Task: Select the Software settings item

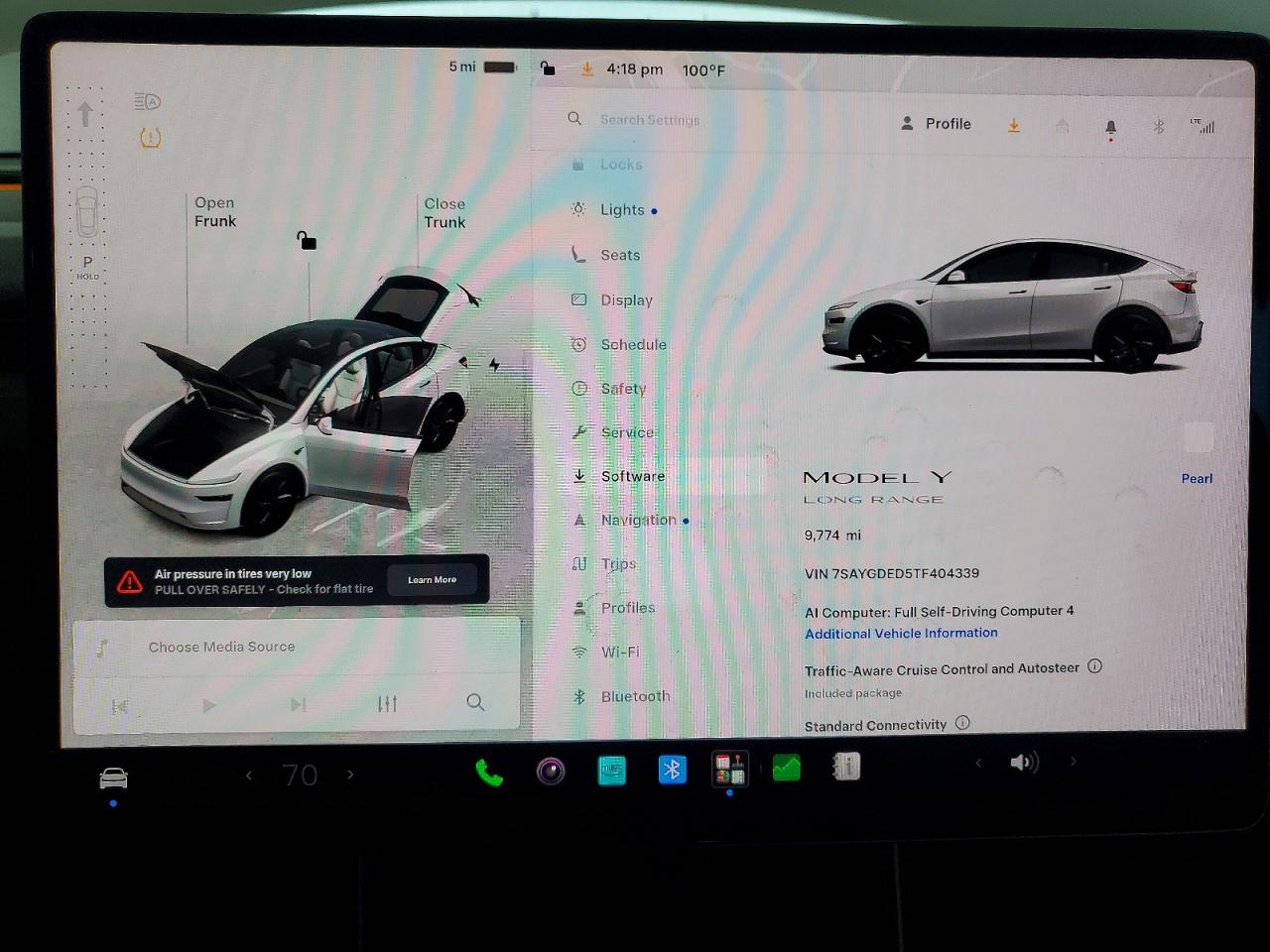Action: click(x=632, y=476)
